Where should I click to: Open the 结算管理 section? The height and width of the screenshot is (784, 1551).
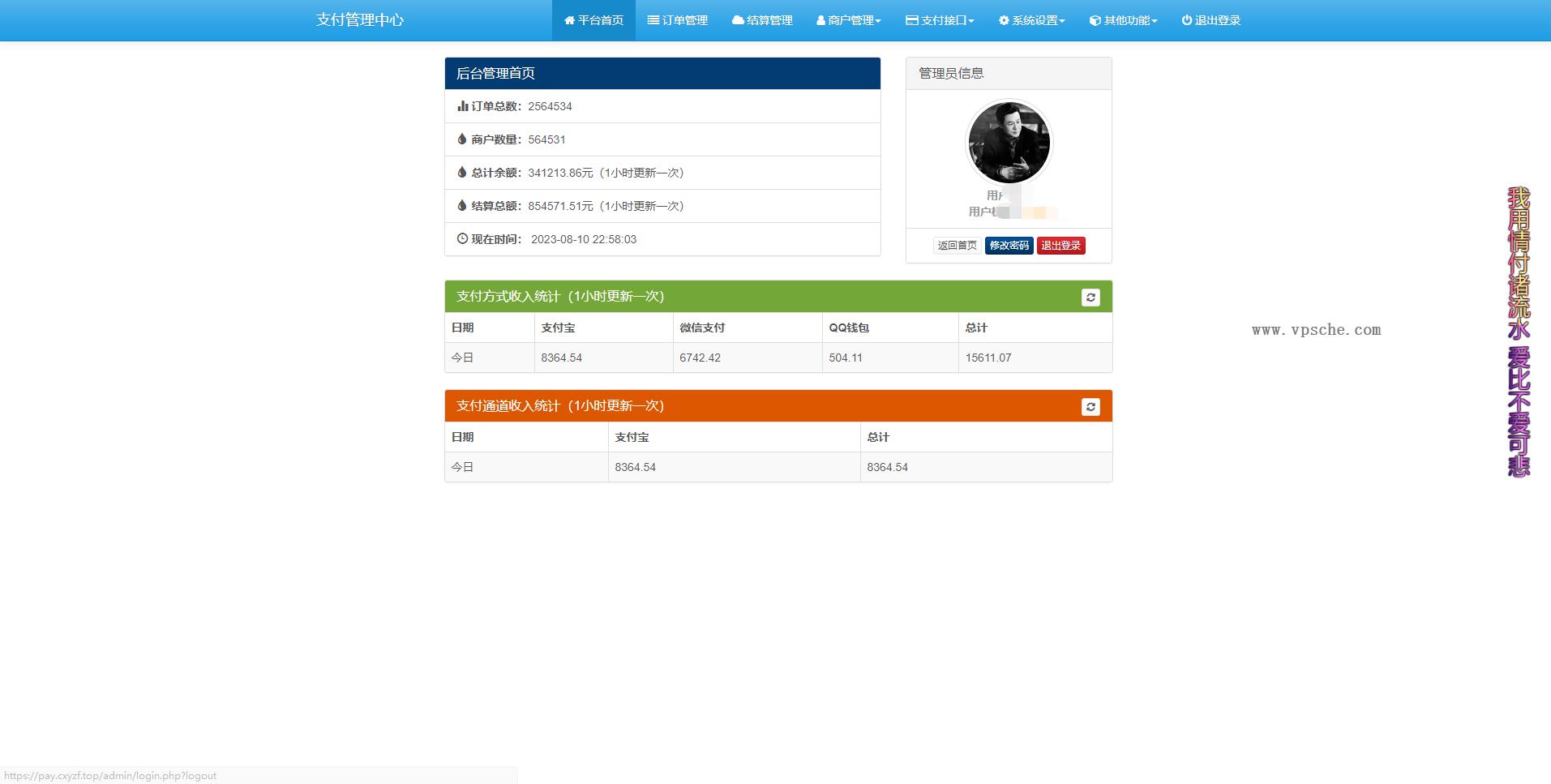point(762,20)
